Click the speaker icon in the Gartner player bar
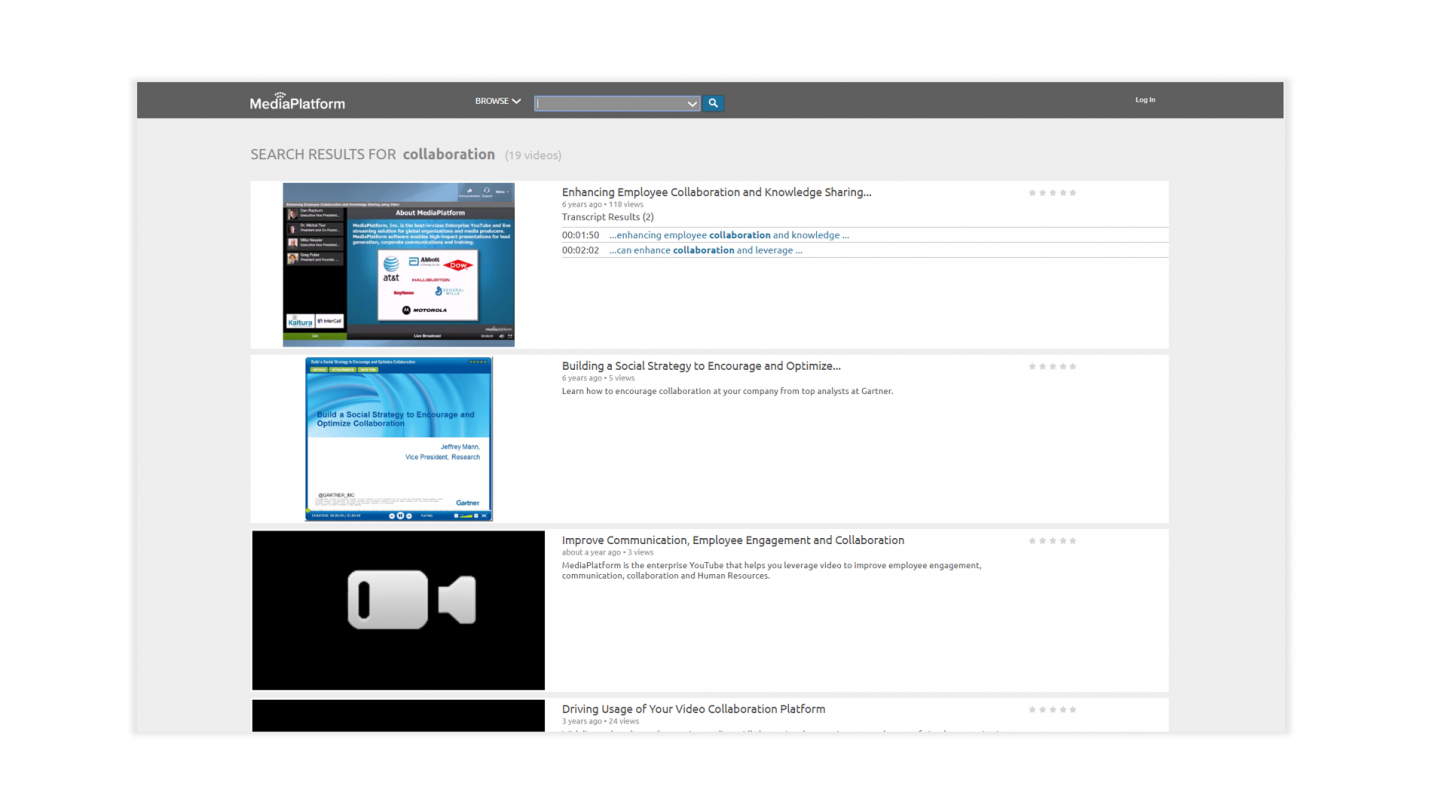 click(x=456, y=515)
